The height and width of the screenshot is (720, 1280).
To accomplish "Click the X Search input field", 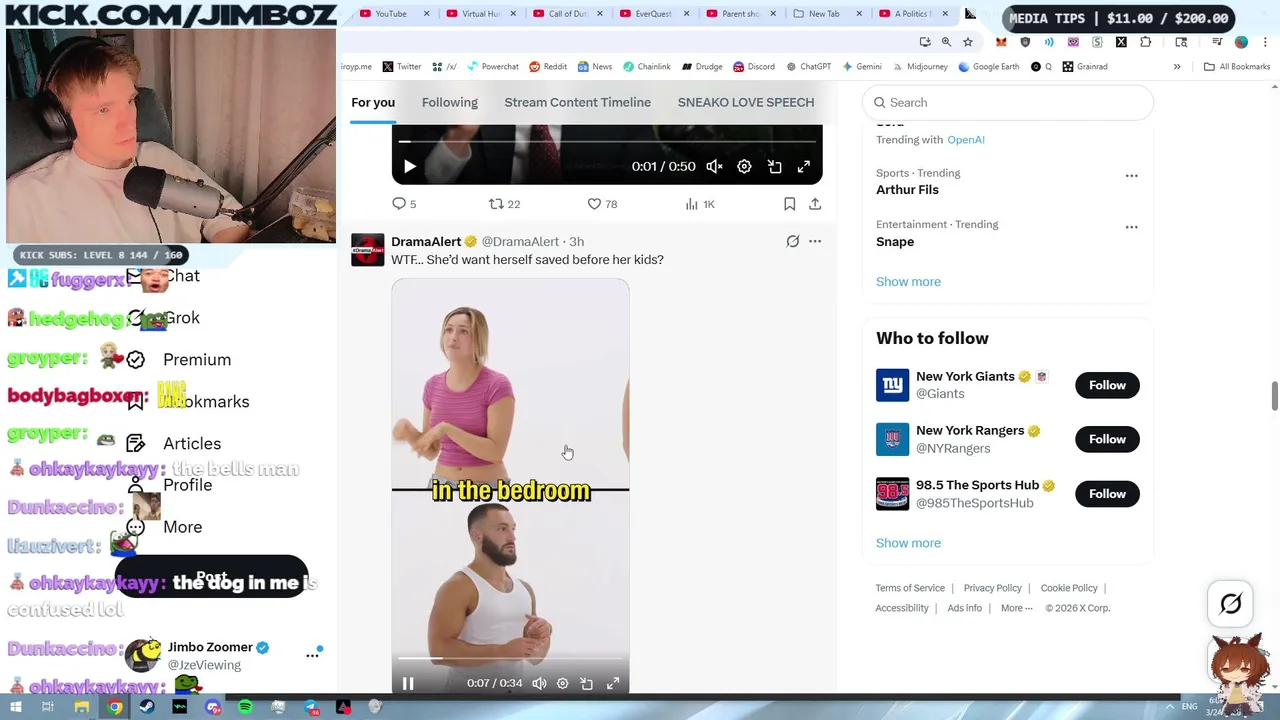I will [x=1008, y=102].
